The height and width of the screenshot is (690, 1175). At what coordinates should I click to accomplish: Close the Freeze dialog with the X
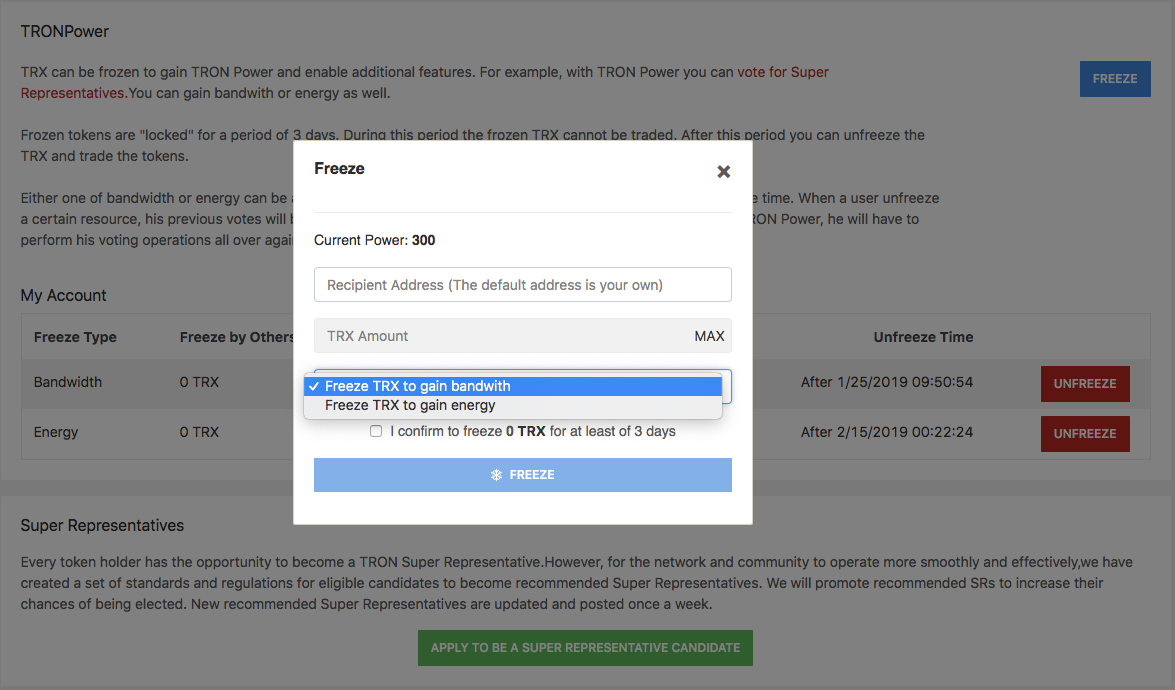pyautogui.click(x=723, y=172)
